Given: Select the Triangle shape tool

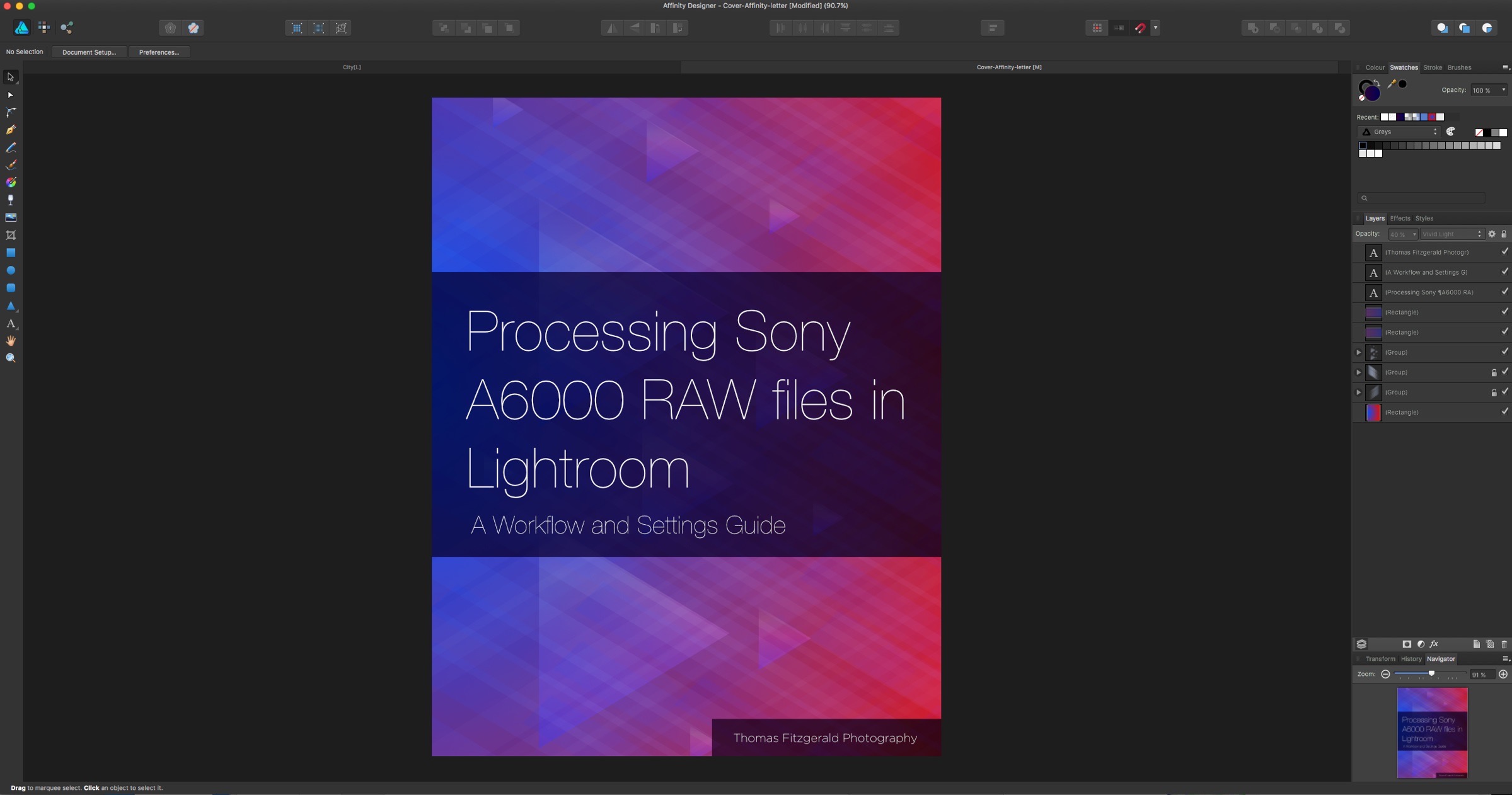Looking at the screenshot, I should [11, 306].
